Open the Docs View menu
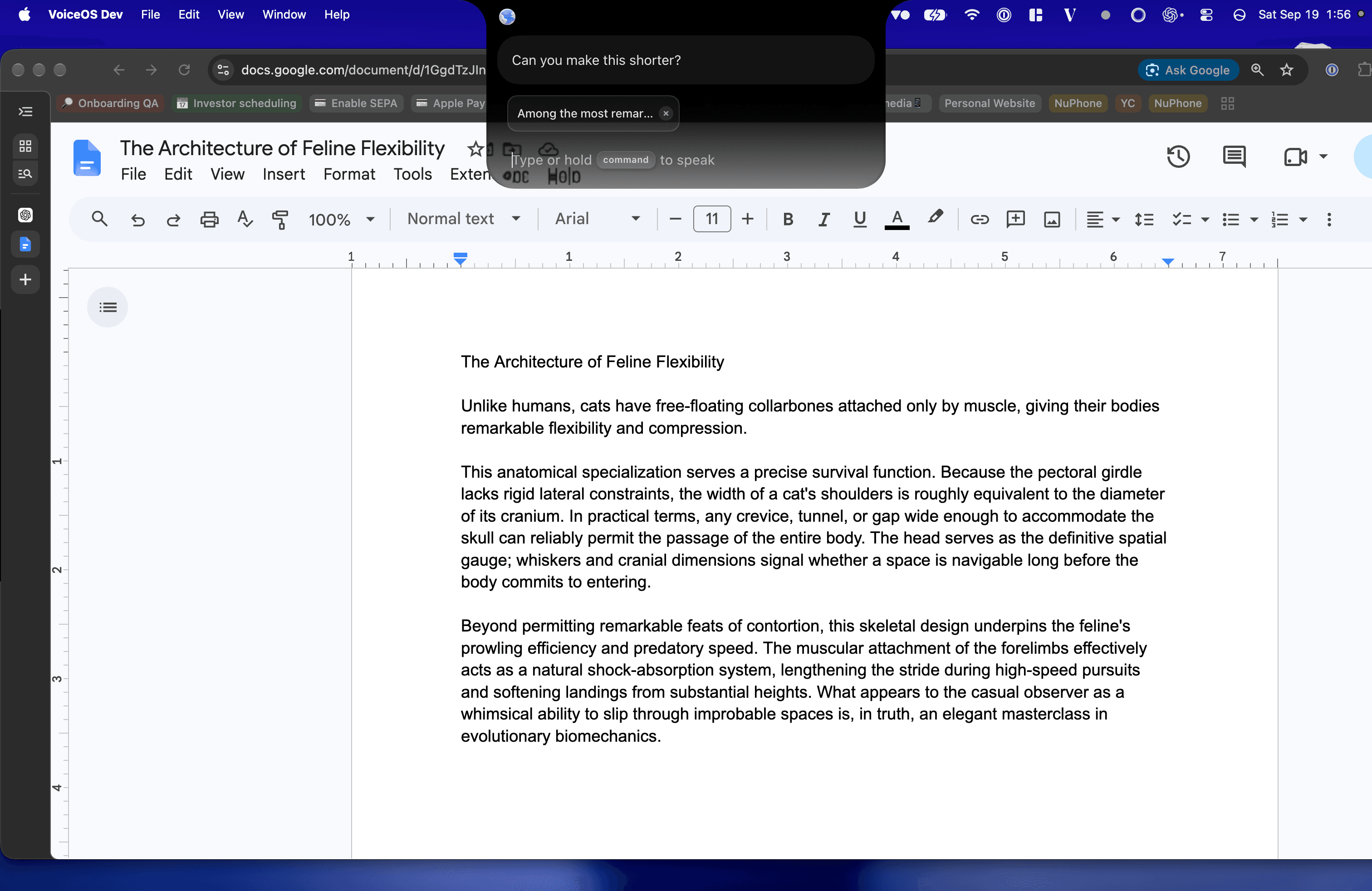This screenshot has height=891, width=1372. click(x=227, y=174)
